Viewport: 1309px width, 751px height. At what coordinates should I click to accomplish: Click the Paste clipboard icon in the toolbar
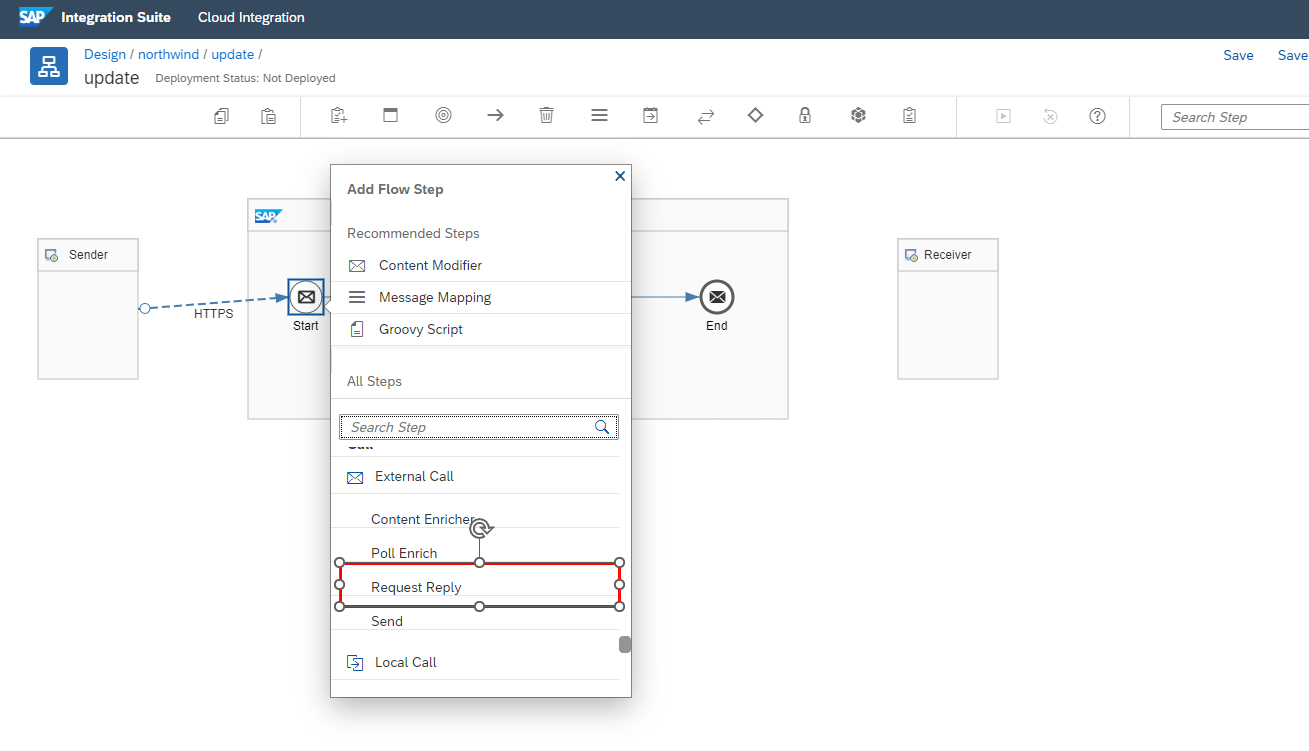pos(269,116)
